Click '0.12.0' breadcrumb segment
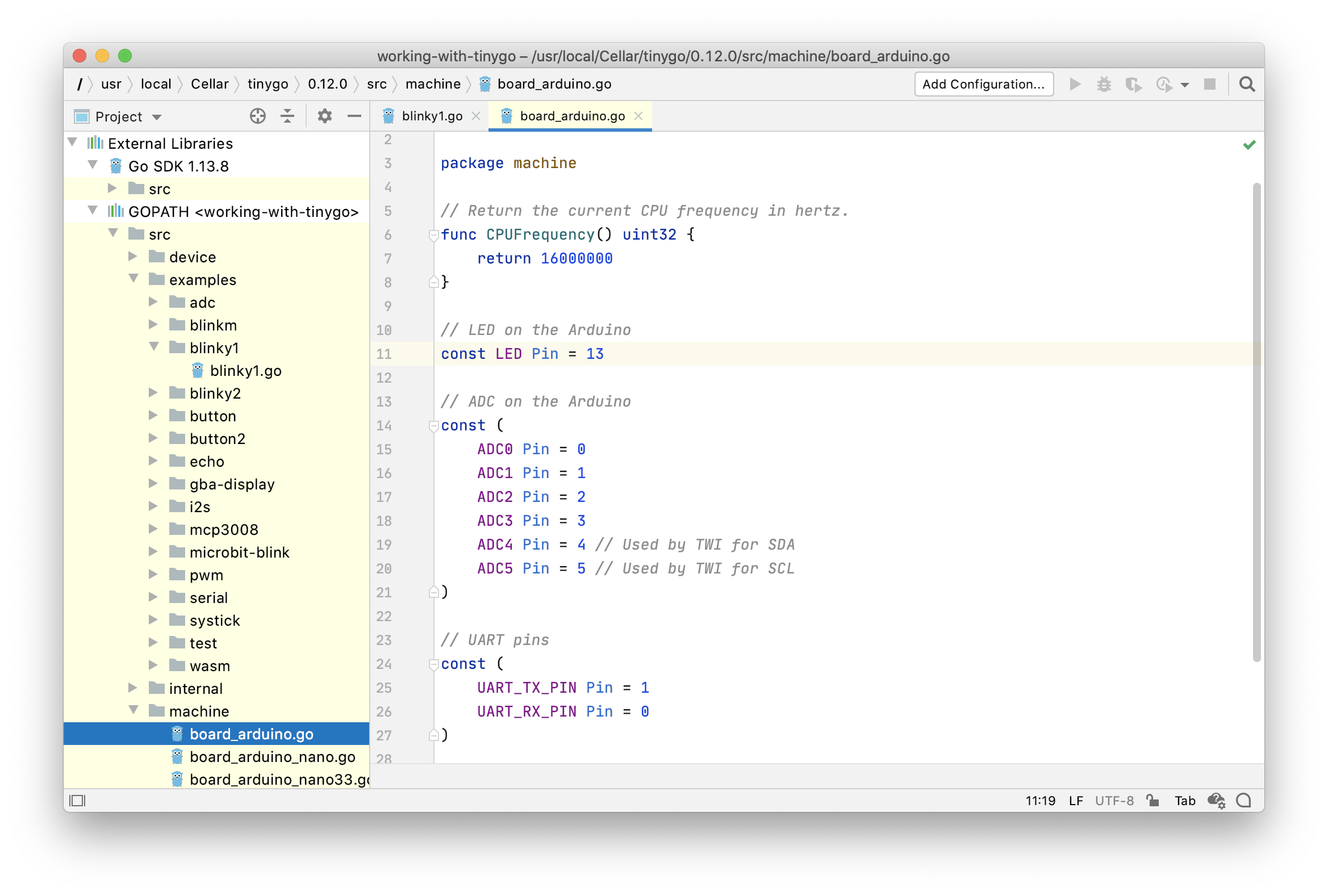The height and width of the screenshot is (896, 1328). pos(327,84)
